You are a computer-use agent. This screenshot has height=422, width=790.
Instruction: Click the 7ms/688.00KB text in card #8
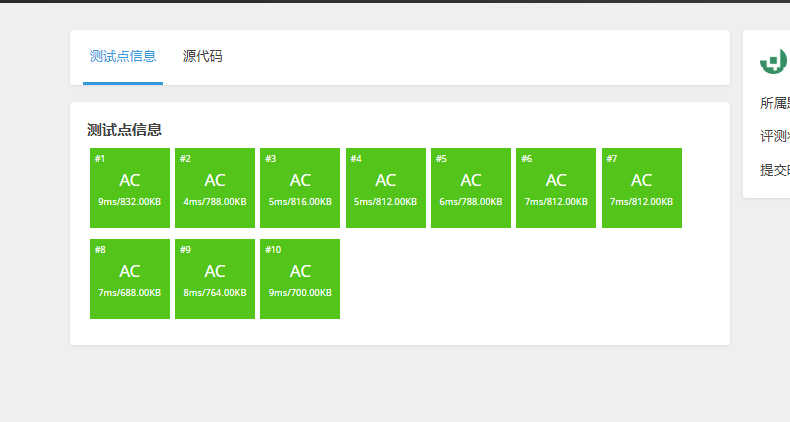129,293
